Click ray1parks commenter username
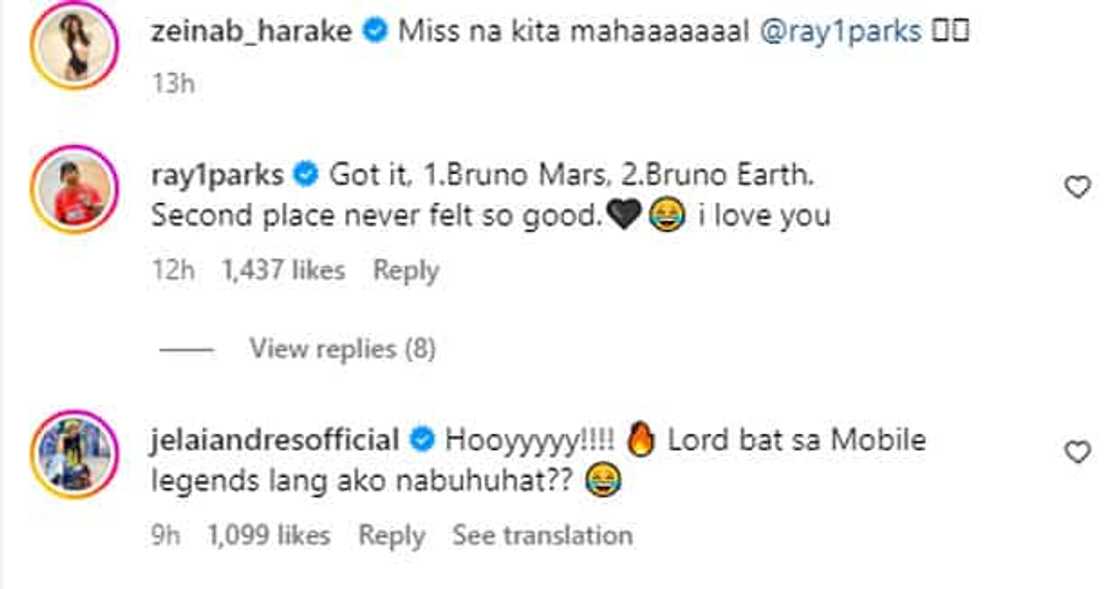The height and width of the screenshot is (589, 1120). [214, 177]
